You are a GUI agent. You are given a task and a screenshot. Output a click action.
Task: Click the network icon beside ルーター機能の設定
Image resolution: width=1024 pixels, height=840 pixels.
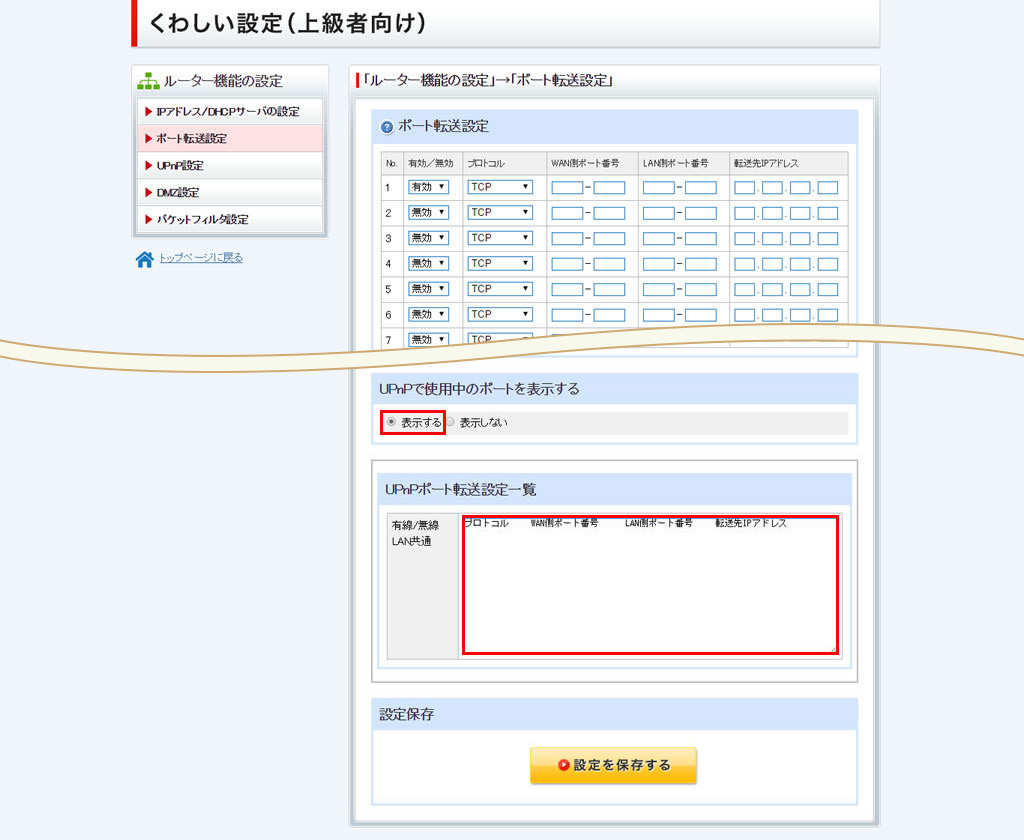coord(148,81)
